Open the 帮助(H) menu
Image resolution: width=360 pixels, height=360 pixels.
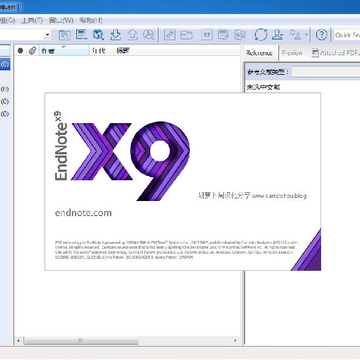91,20
